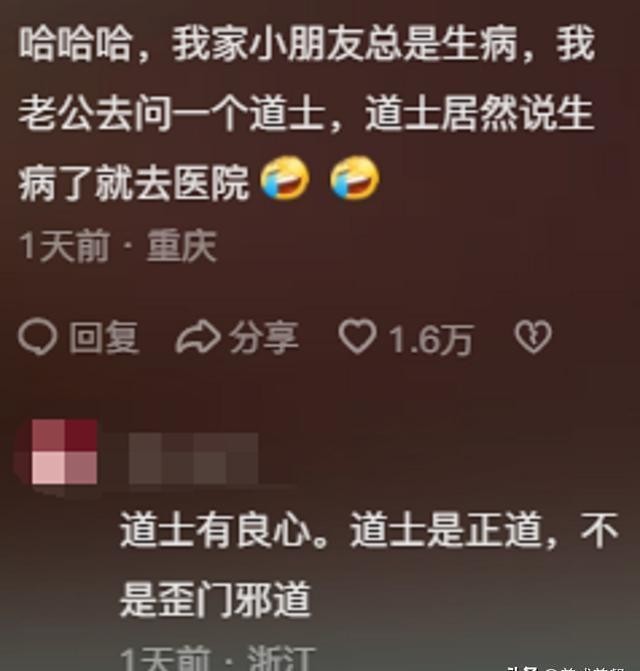Click the 头条 watermark at the bottom corner
Image resolution: width=640 pixels, height=671 pixels.
point(522,668)
